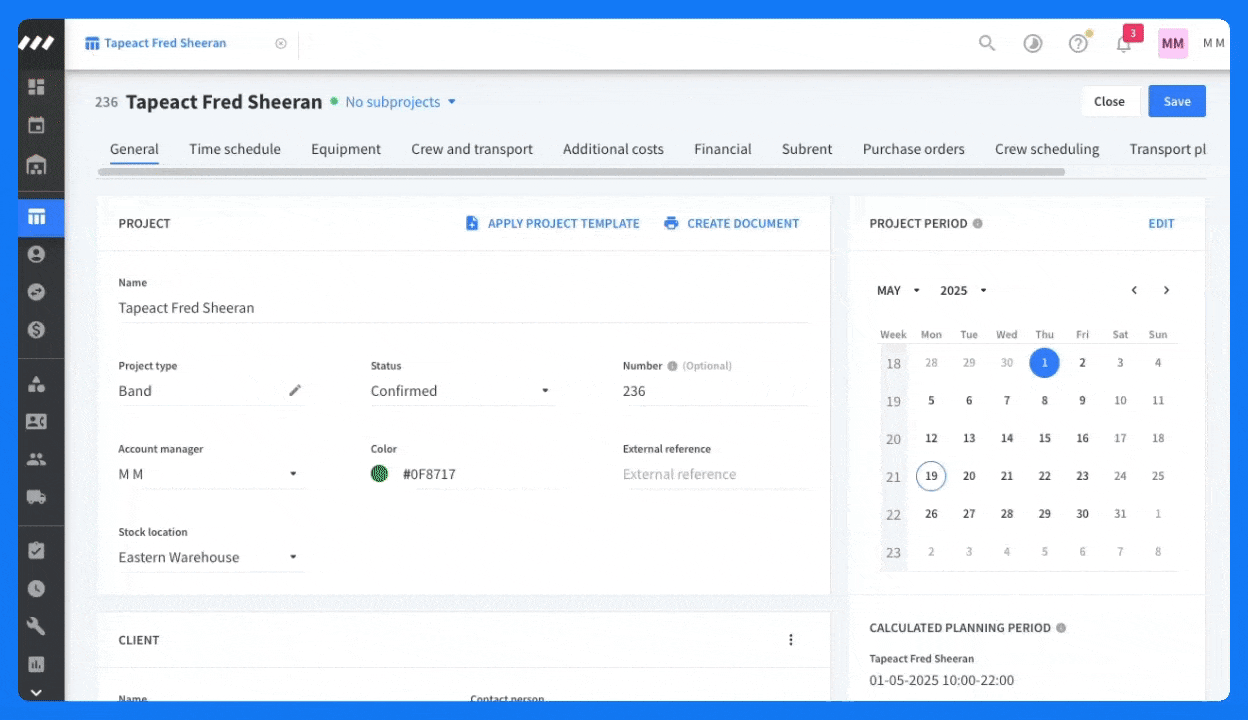Open the Stock location dropdown

tap(209, 557)
